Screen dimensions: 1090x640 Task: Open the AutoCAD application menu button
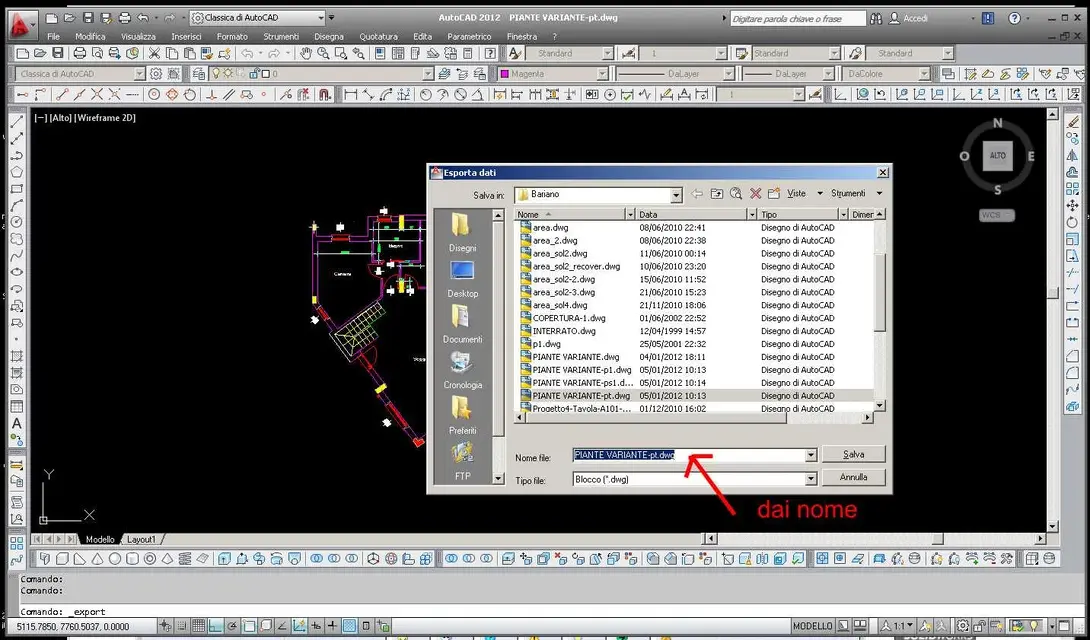pos(22,25)
